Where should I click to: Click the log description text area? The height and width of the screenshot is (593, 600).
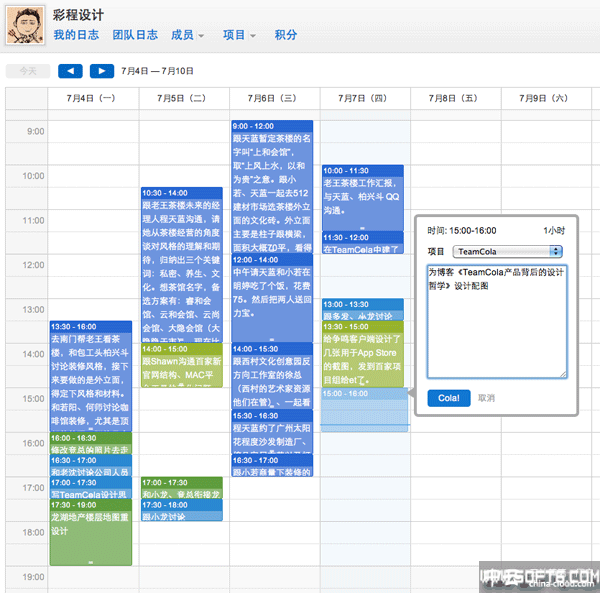click(x=497, y=321)
